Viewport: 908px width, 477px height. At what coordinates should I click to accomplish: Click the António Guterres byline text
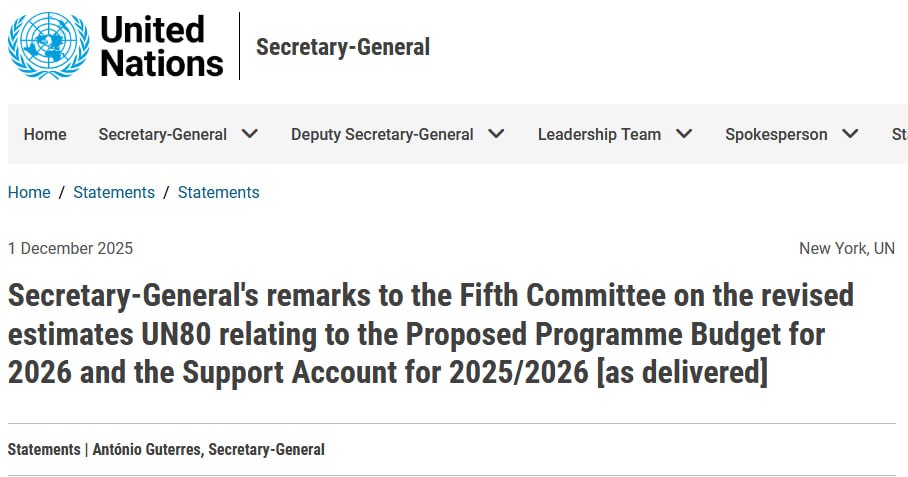click(208, 449)
